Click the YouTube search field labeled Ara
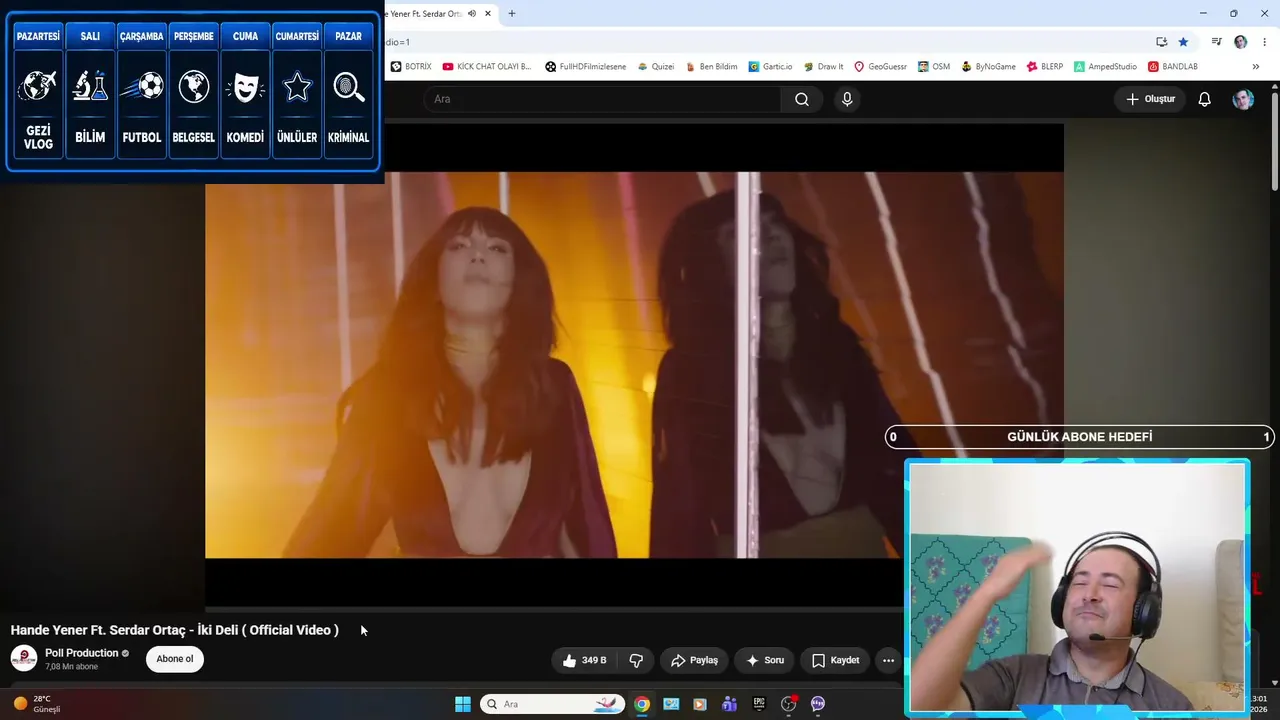The width and height of the screenshot is (1280, 720). [603, 99]
